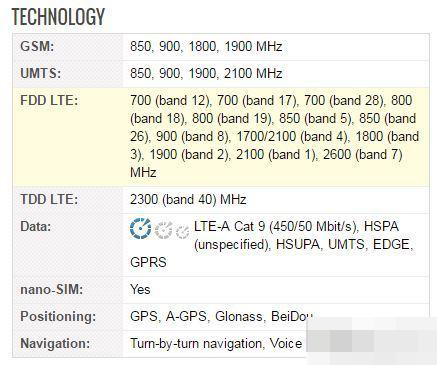Click the UMTS frequencies ending in 2100 MHz
The width and height of the screenshot is (437, 365).
206,73
